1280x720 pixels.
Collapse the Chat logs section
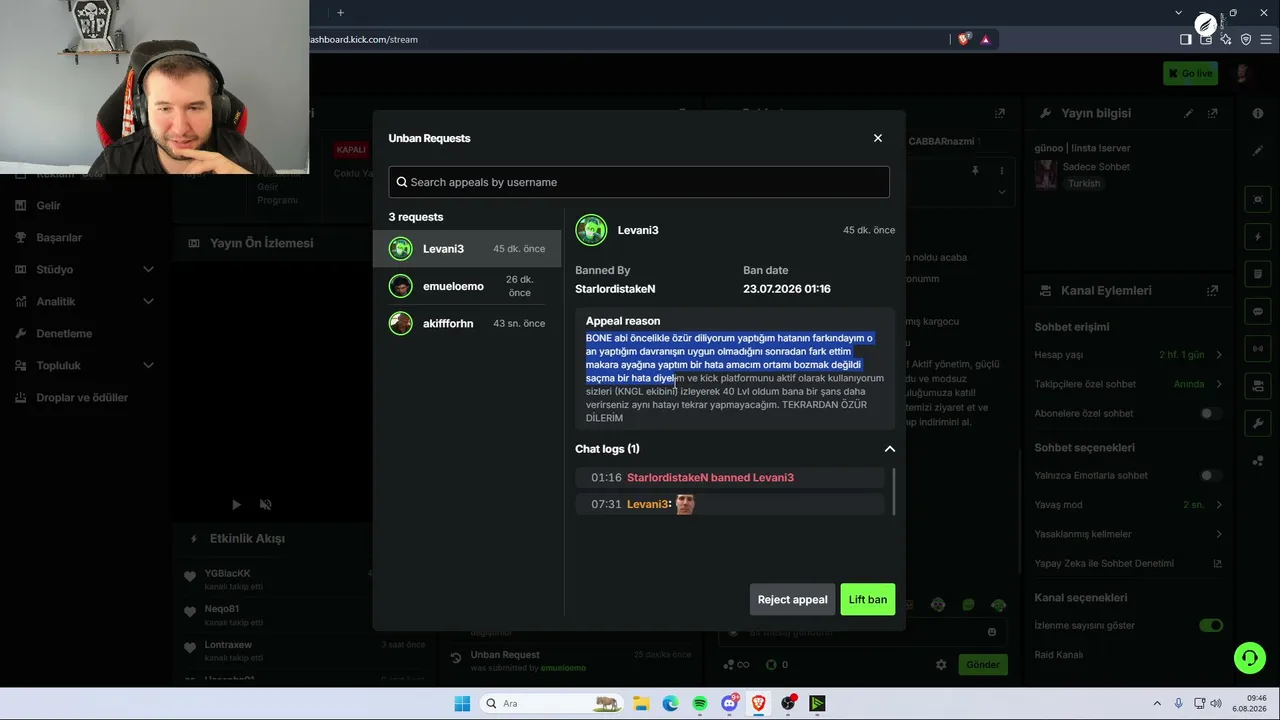889,449
